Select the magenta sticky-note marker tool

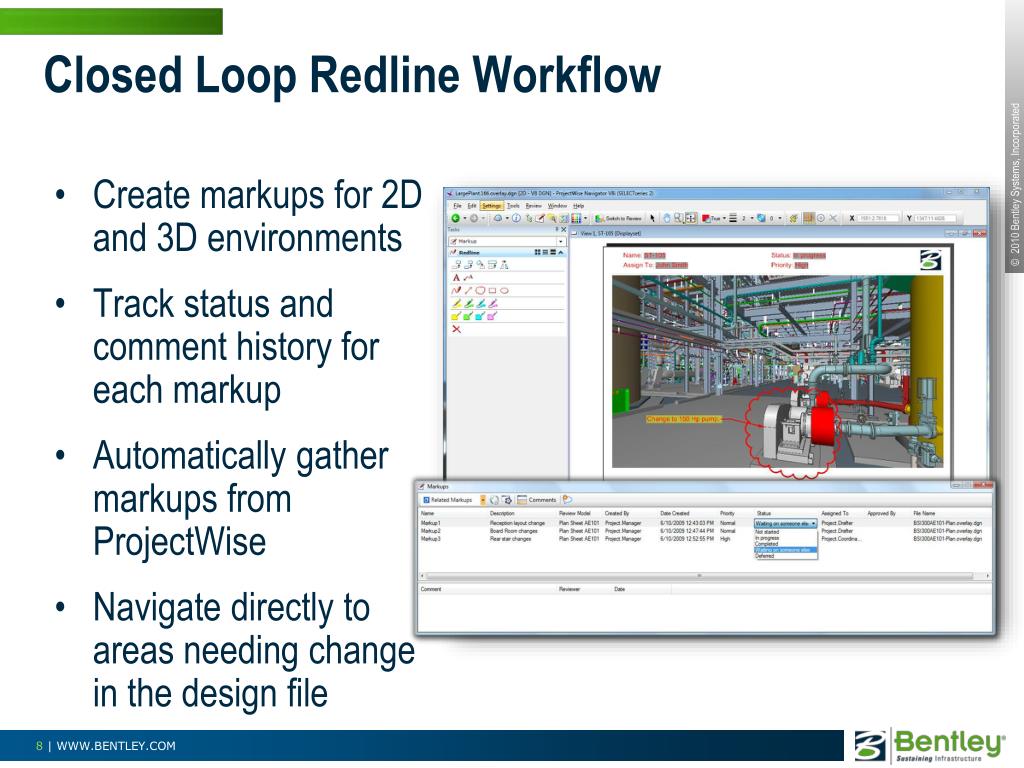(x=492, y=316)
